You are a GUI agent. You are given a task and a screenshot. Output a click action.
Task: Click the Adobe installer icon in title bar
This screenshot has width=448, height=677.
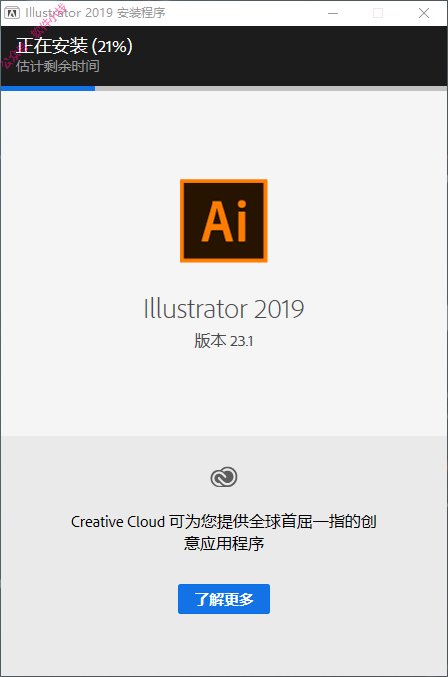coord(12,13)
